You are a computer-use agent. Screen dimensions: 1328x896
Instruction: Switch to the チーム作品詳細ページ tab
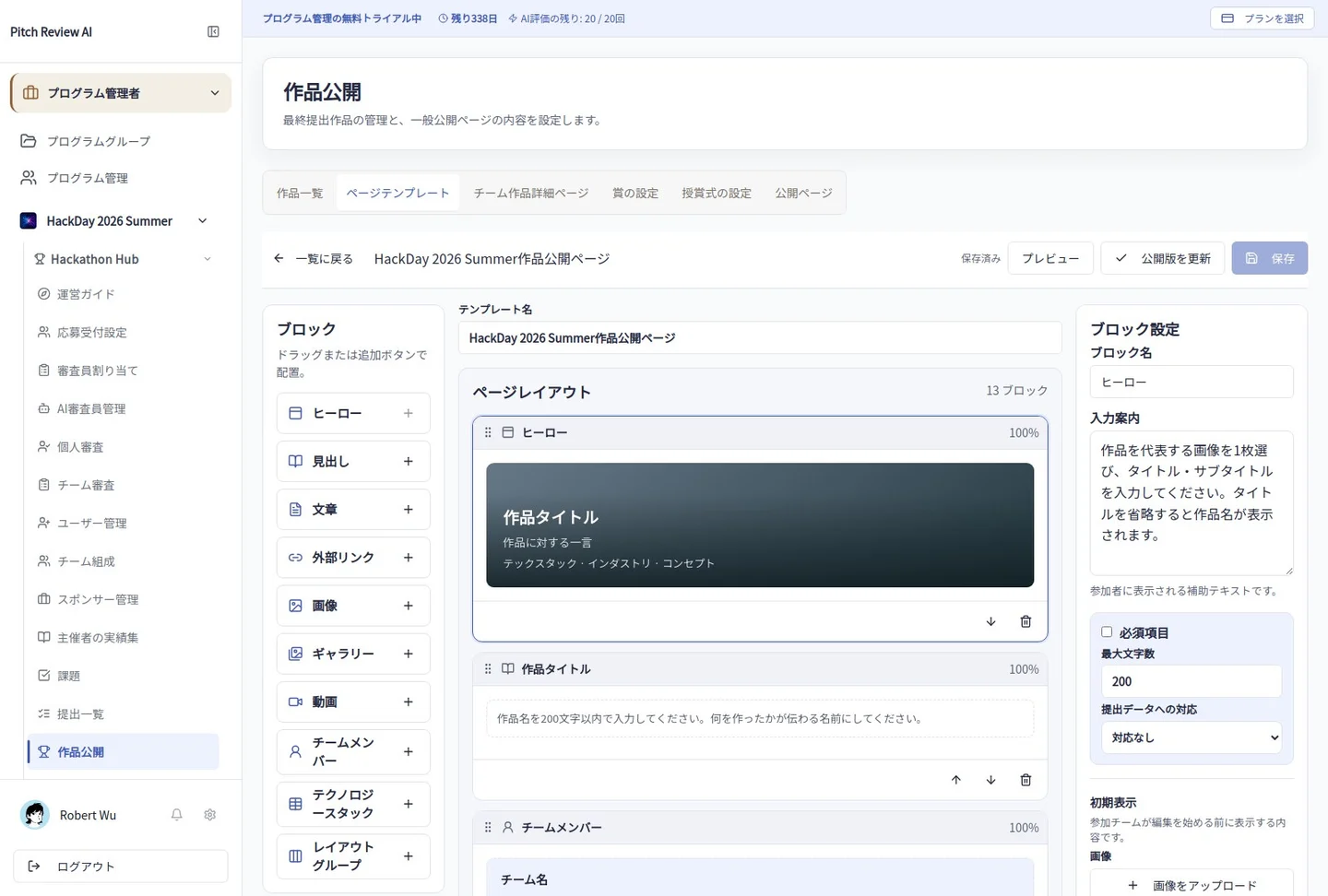(531, 193)
